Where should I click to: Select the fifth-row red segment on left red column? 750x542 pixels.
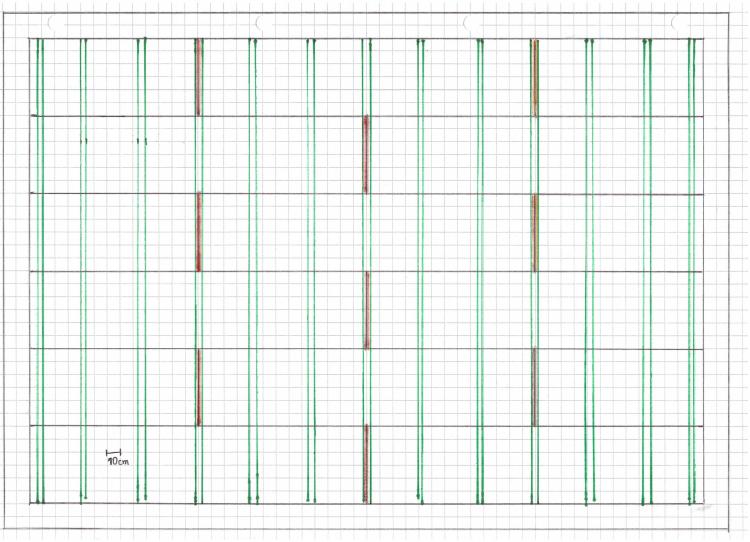tap(199, 387)
